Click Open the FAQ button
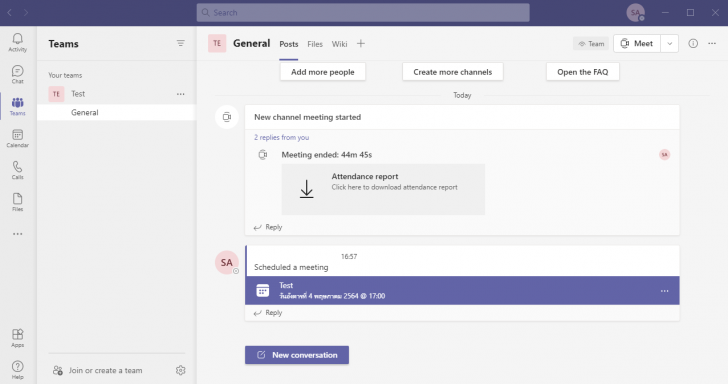The height and width of the screenshot is (384, 728). [583, 72]
